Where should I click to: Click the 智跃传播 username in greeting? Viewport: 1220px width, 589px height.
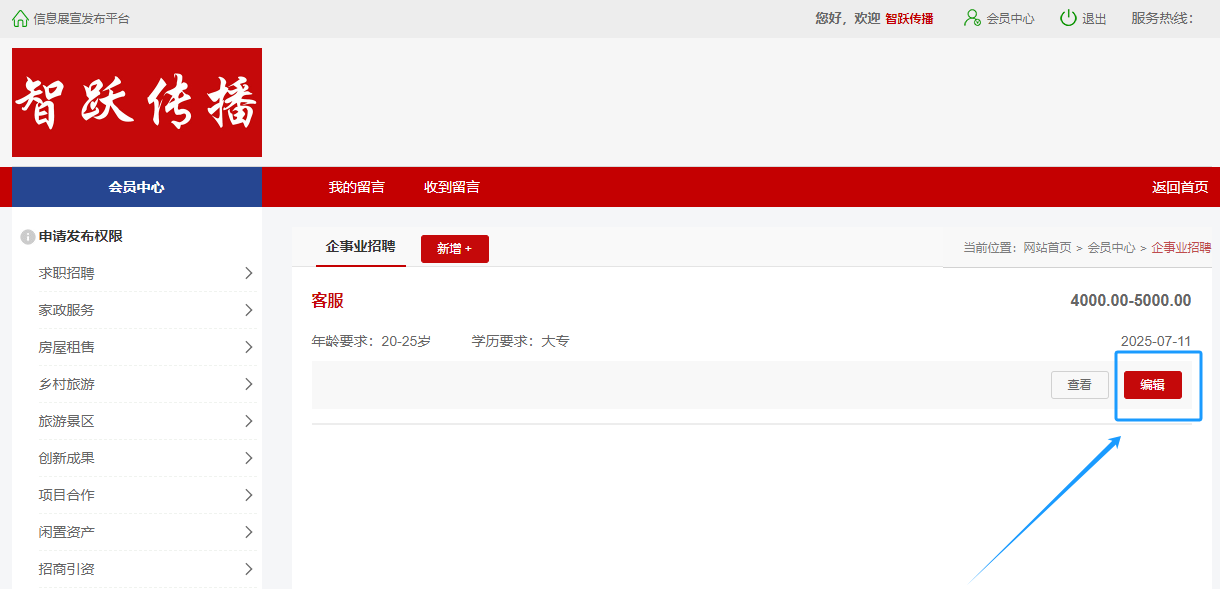[909, 19]
